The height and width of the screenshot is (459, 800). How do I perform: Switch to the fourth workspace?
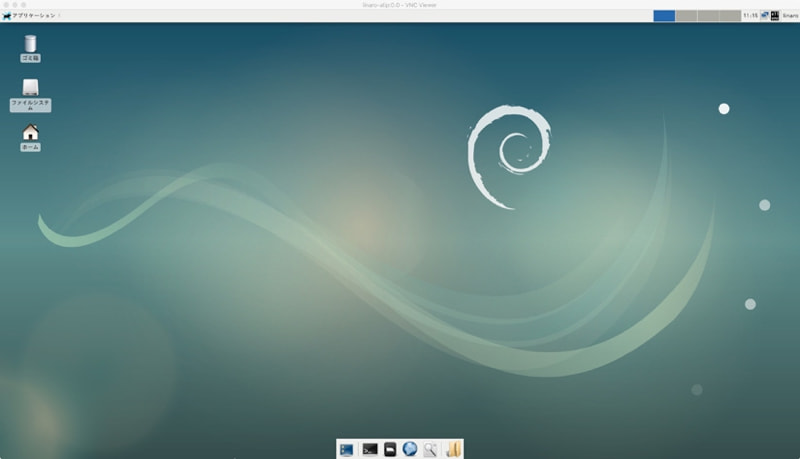(730, 16)
